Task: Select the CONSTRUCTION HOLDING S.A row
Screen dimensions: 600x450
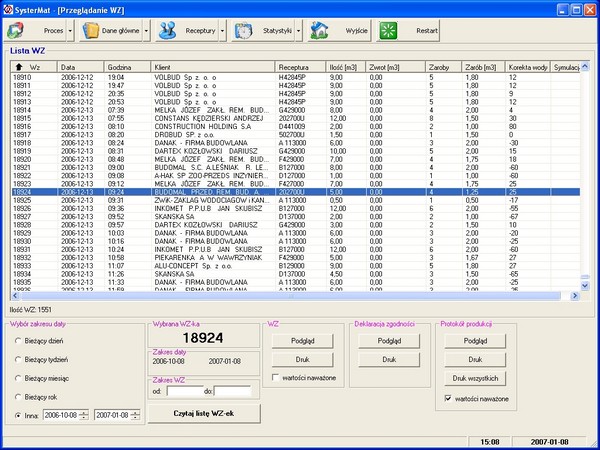Action: click(295, 126)
